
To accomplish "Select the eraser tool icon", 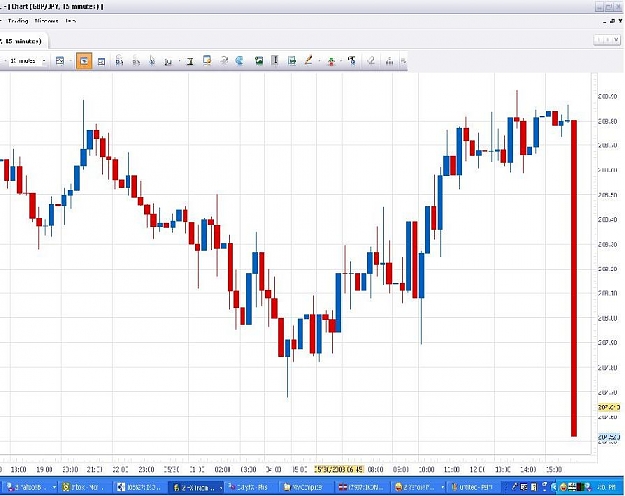I will [371, 61].
